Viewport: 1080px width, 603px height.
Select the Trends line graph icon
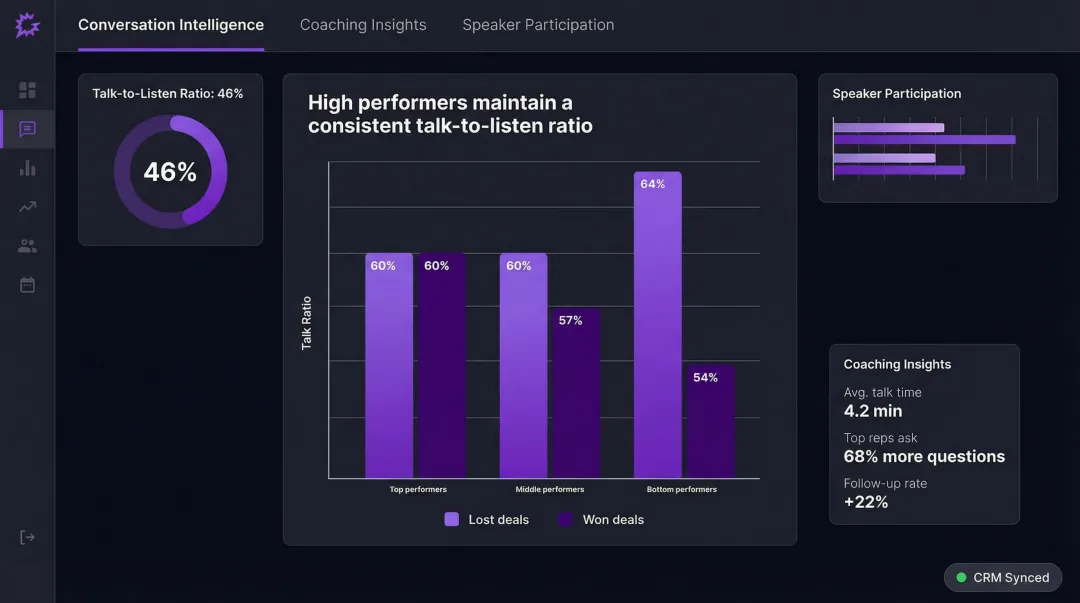27,206
